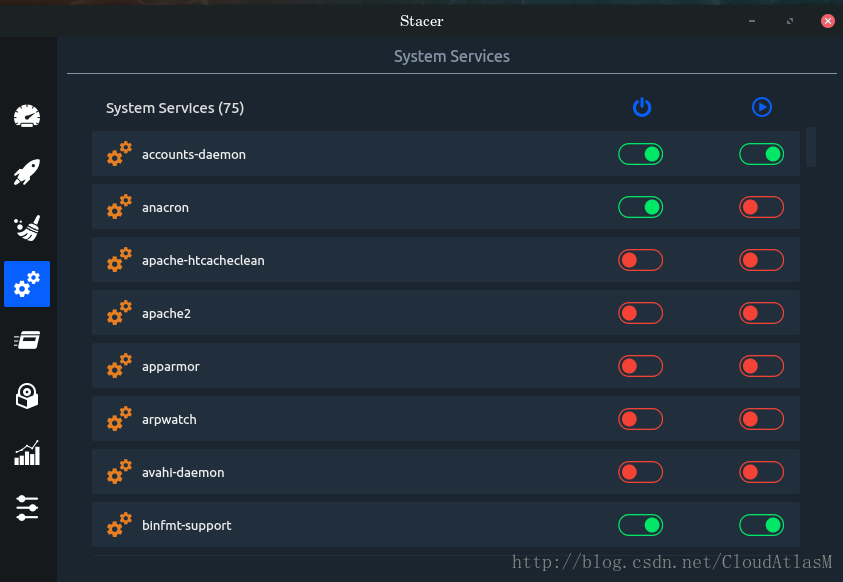
Task: Click the gear icon beside apache2
Action: pyautogui.click(x=119, y=313)
